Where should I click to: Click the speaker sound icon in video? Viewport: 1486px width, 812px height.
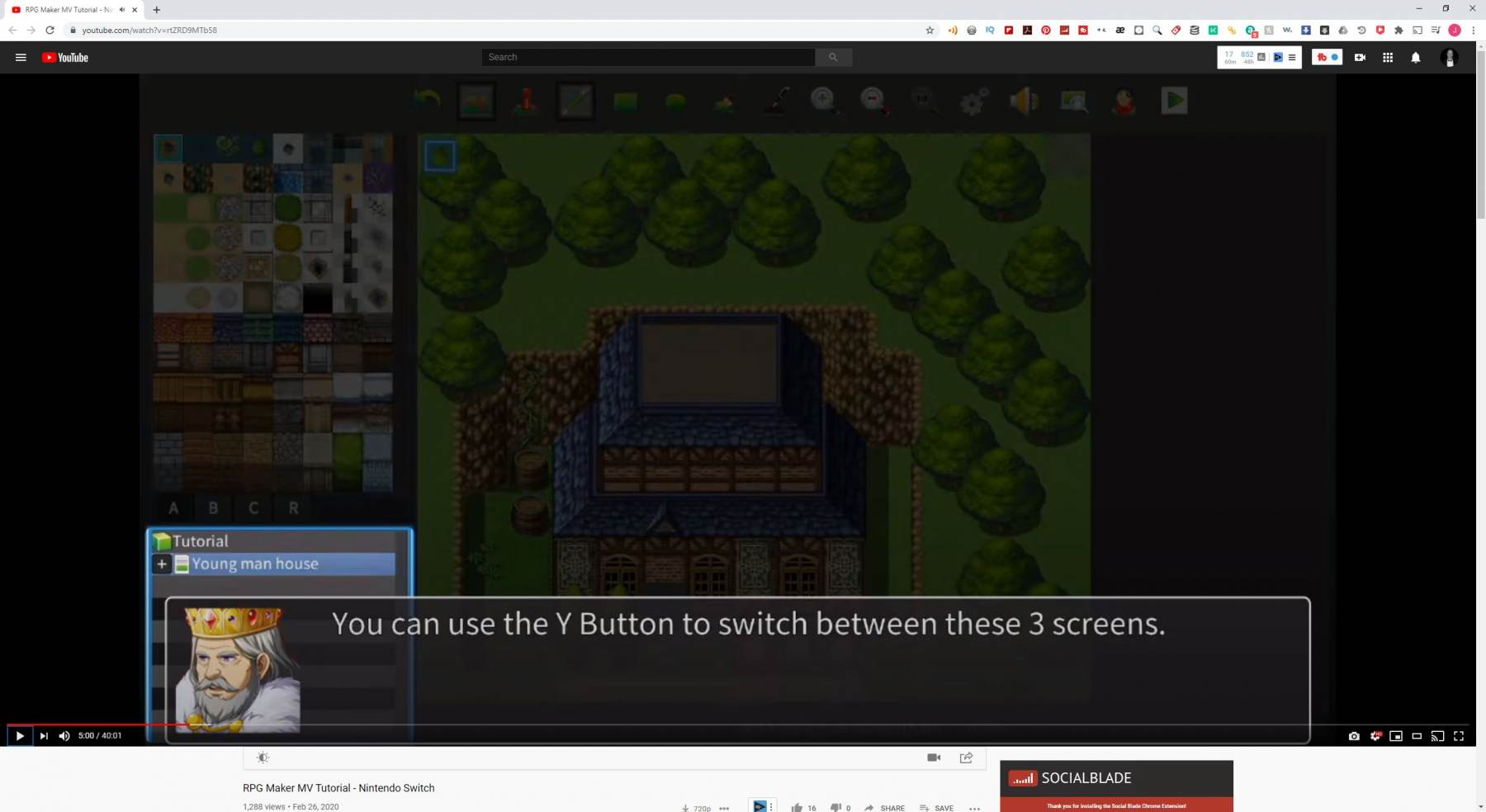point(1024,101)
